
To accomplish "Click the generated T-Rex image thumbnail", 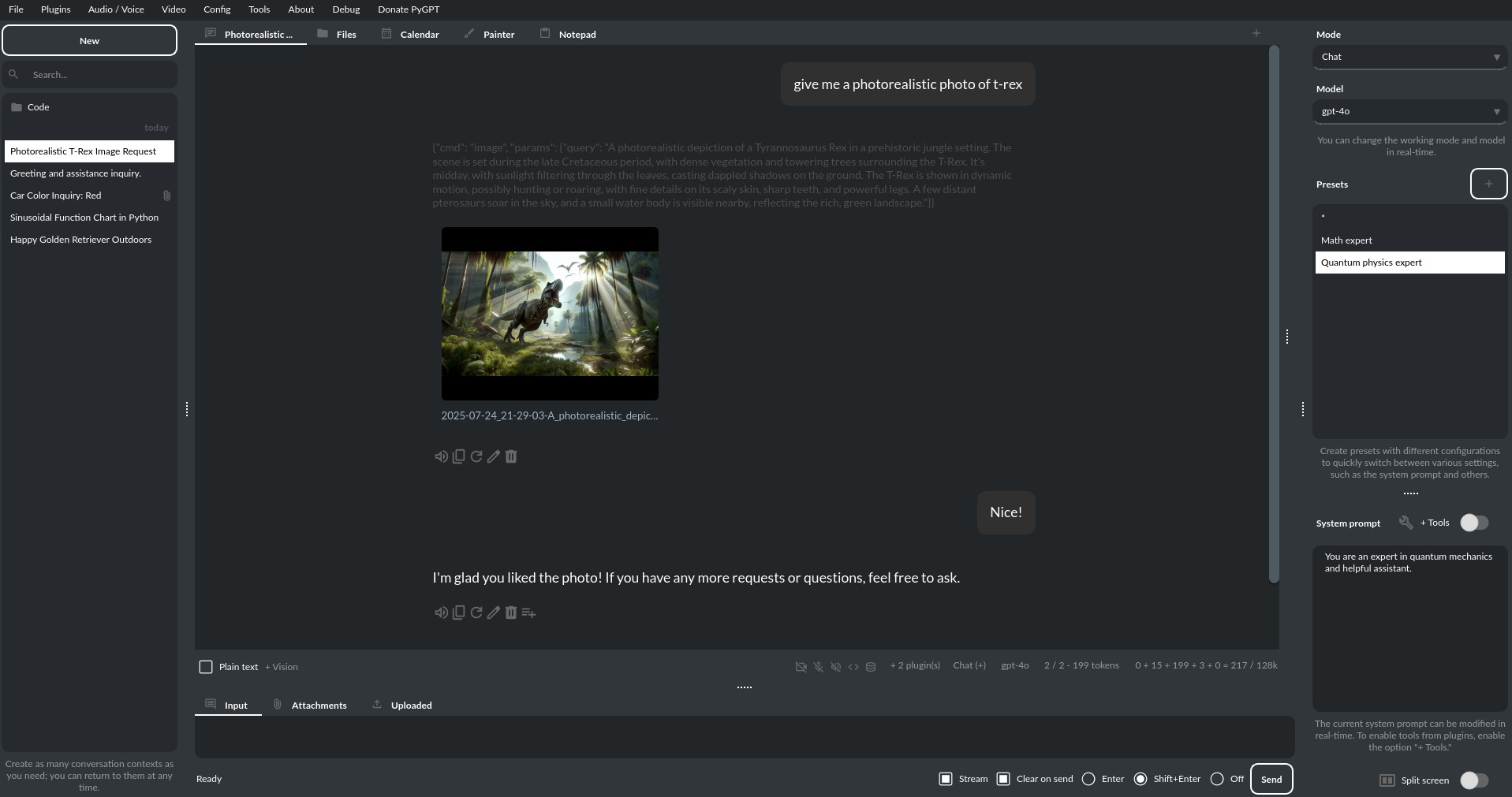I will click(x=550, y=314).
